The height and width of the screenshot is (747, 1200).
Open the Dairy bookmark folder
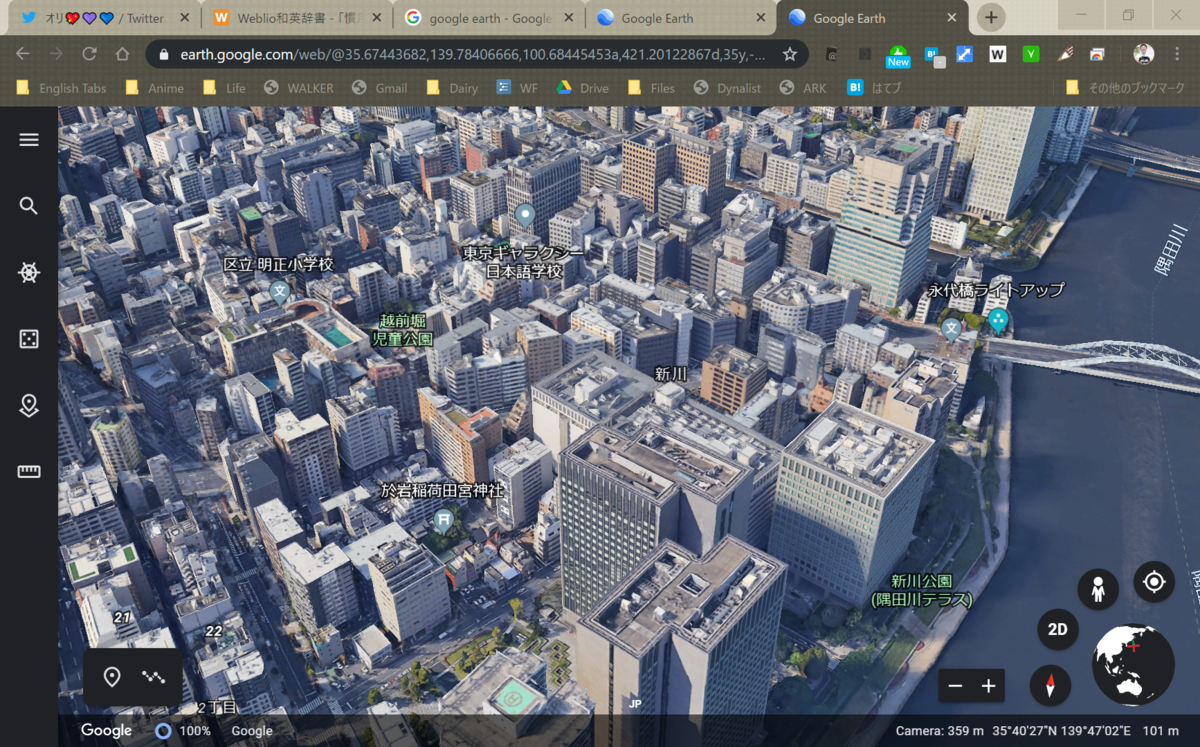451,88
